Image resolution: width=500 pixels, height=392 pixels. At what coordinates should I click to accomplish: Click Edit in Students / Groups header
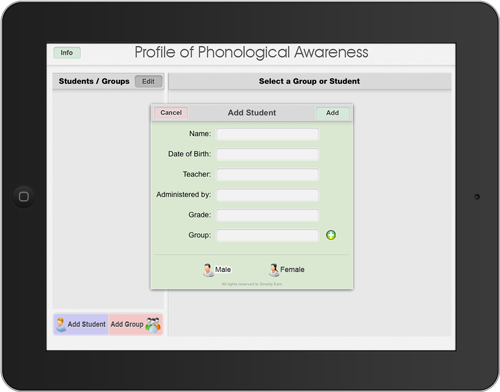(148, 81)
